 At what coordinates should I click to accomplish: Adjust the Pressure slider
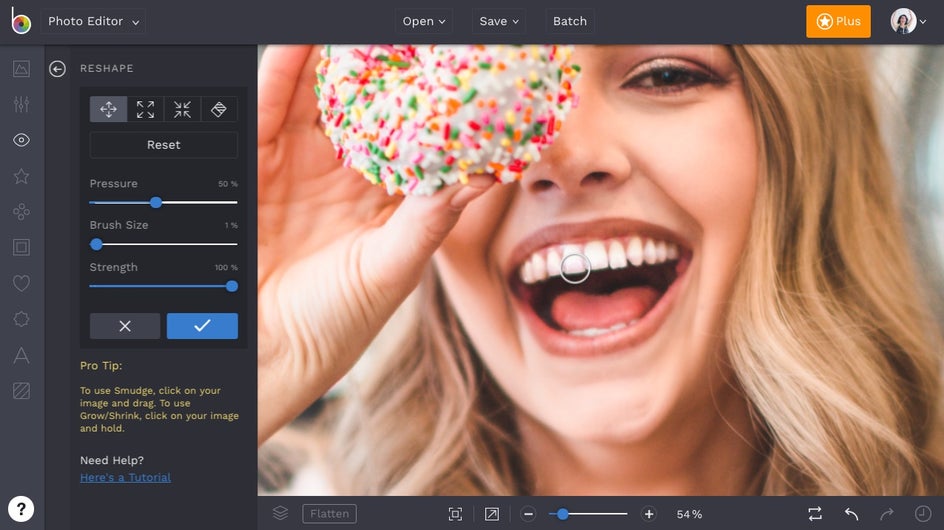[x=156, y=202]
